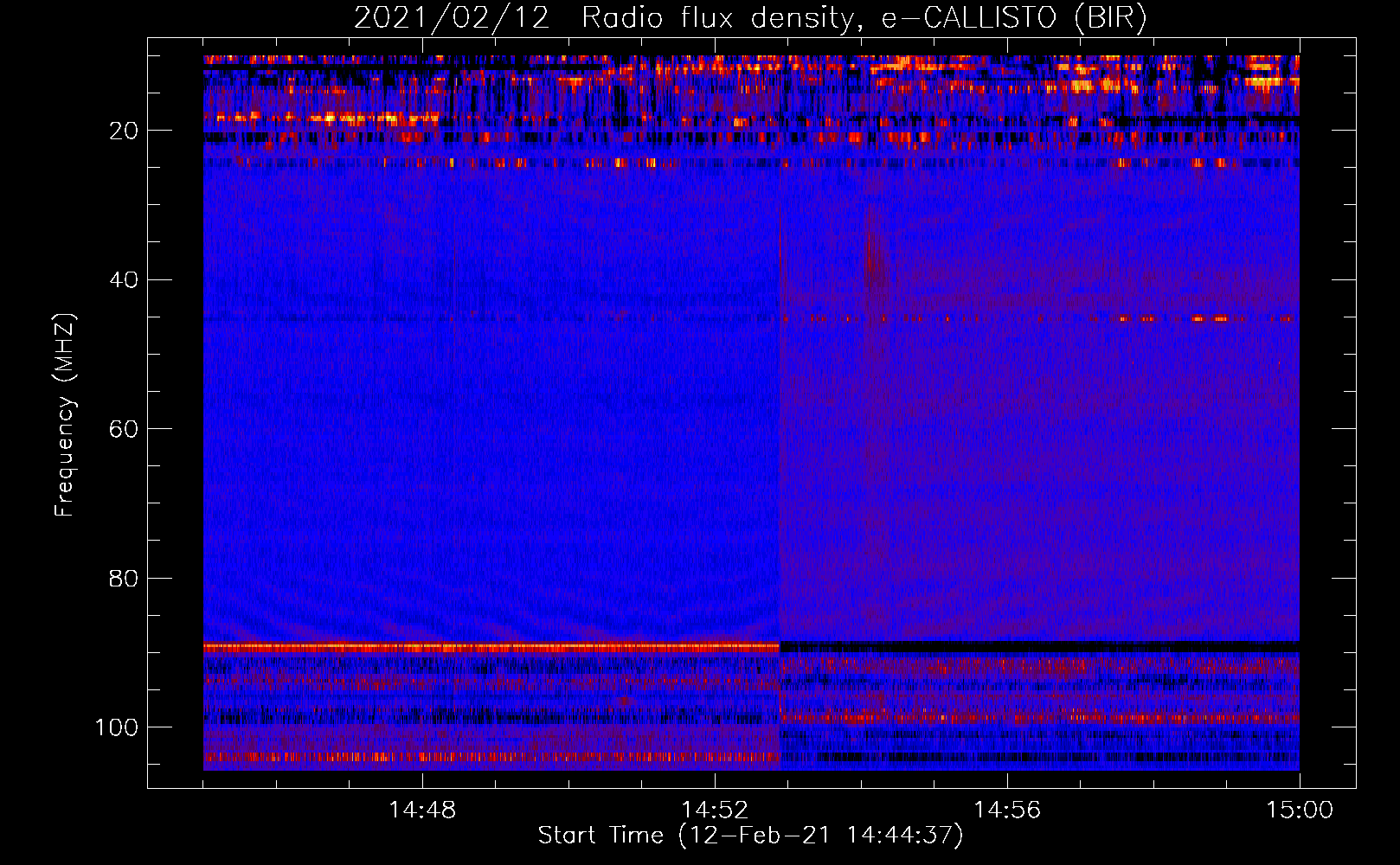Click the '40' frequency tick label
1400x865 pixels.
tap(124, 280)
